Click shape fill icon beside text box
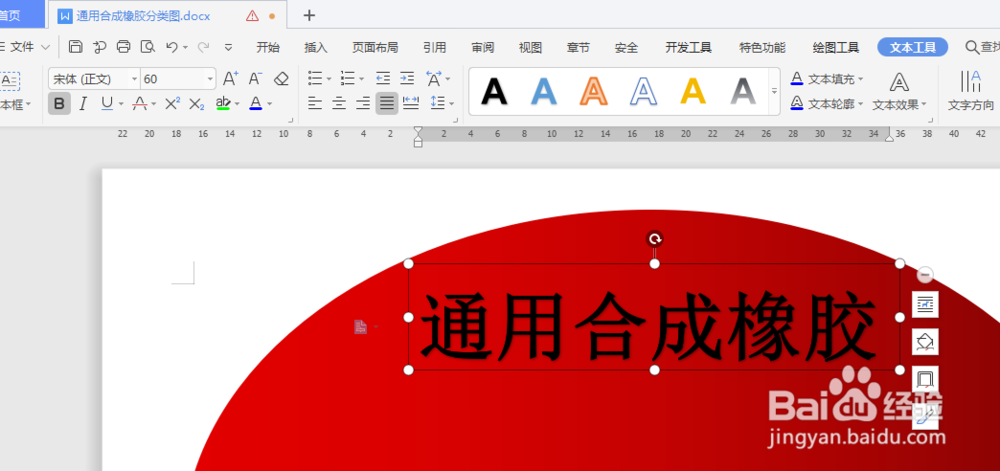 coord(925,342)
